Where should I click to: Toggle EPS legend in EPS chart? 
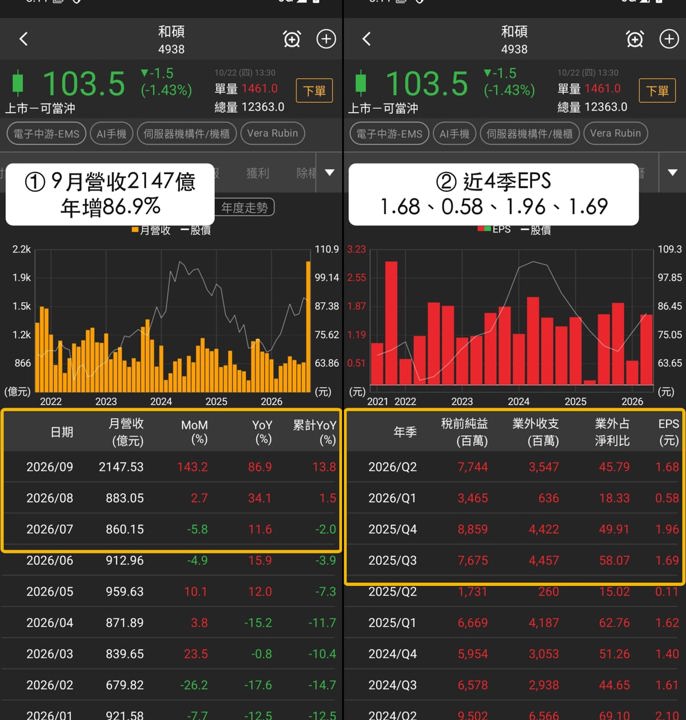(494, 230)
